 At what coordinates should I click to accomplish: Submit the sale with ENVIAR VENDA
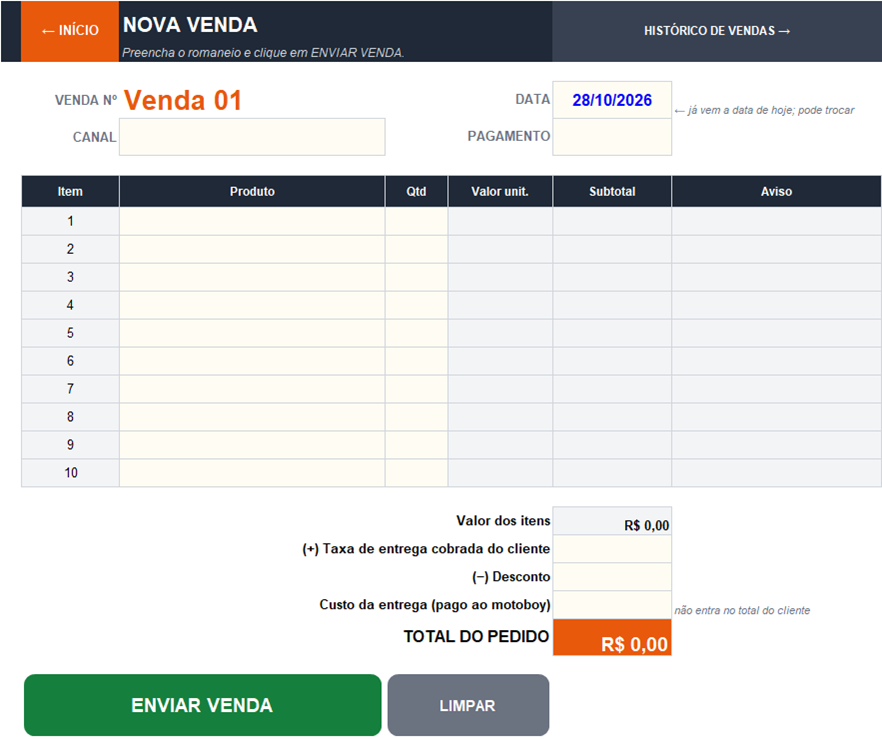point(202,705)
